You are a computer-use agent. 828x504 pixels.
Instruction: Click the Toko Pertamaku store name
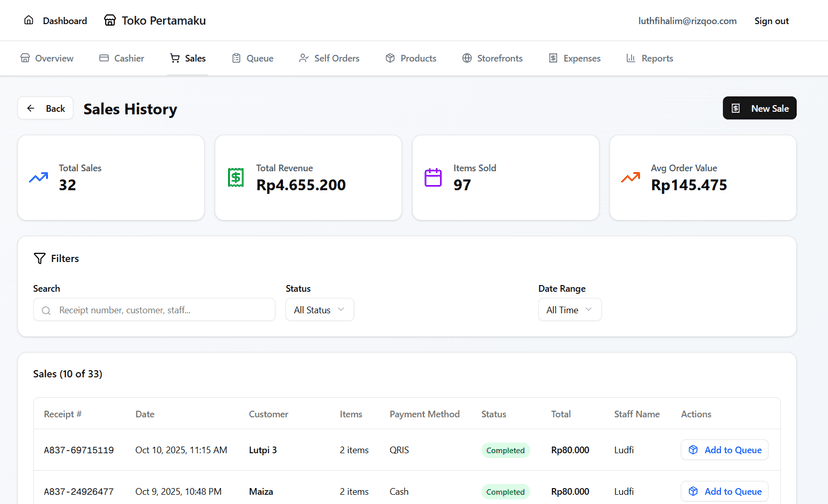point(164,21)
